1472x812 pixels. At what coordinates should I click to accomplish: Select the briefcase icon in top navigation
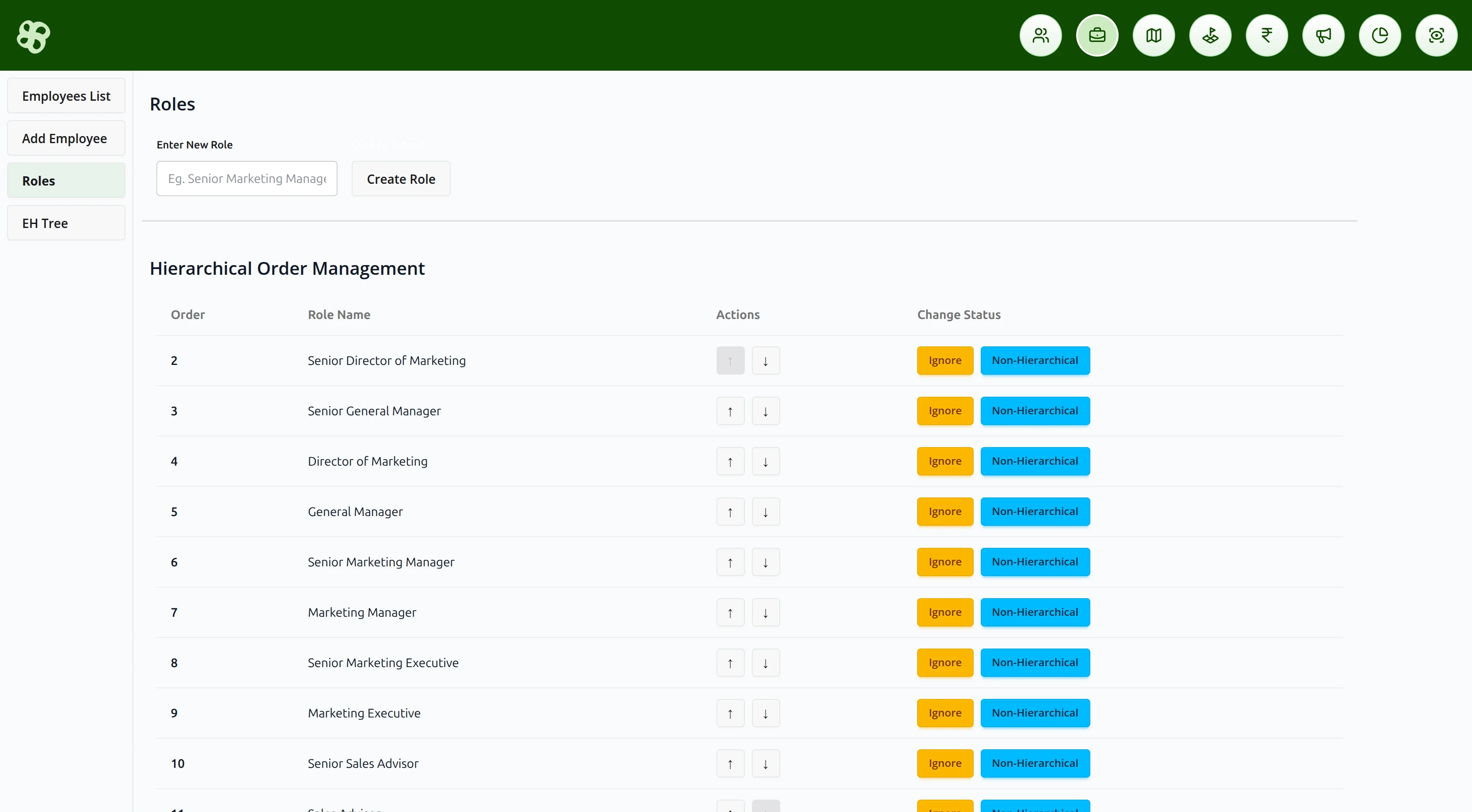[1096, 35]
